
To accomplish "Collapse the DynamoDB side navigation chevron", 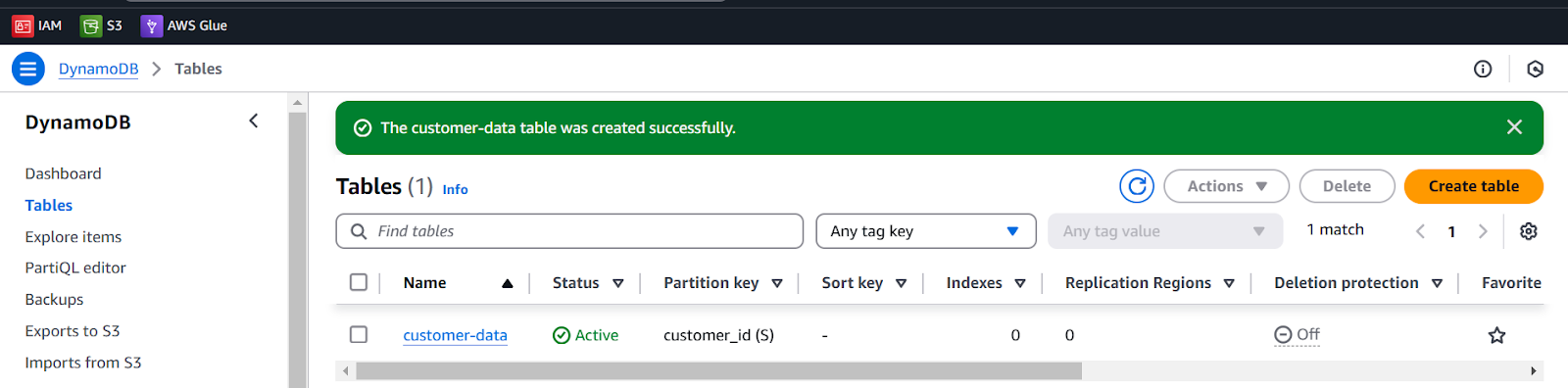I will point(254,121).
